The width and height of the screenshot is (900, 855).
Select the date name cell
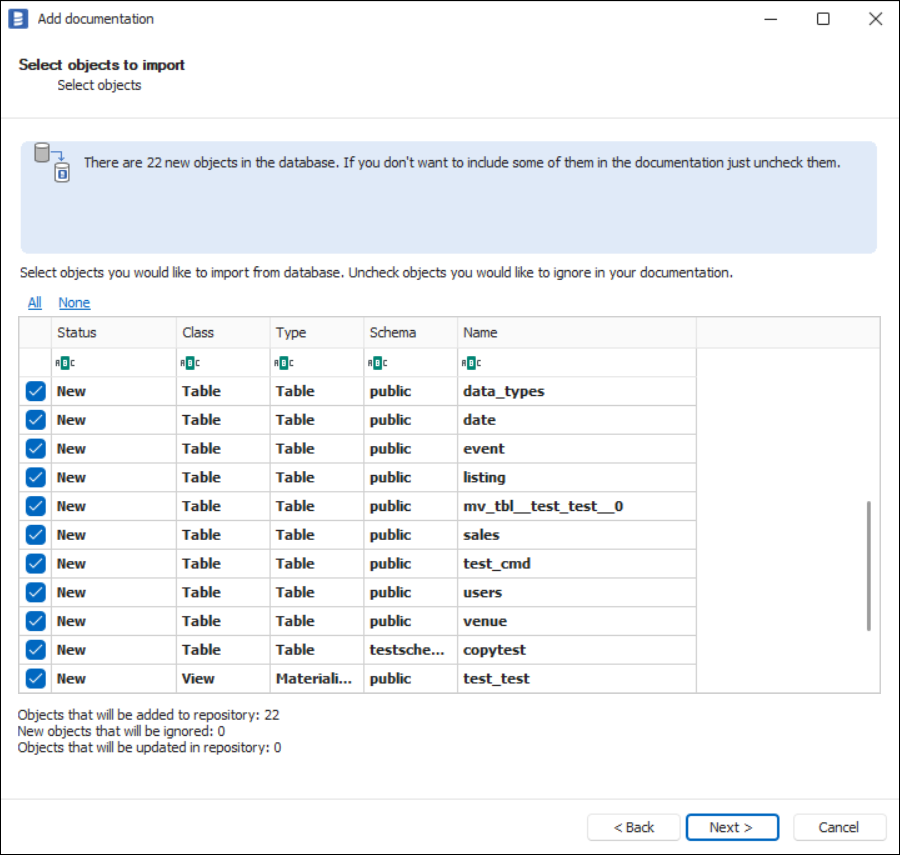tap(577, 420)
